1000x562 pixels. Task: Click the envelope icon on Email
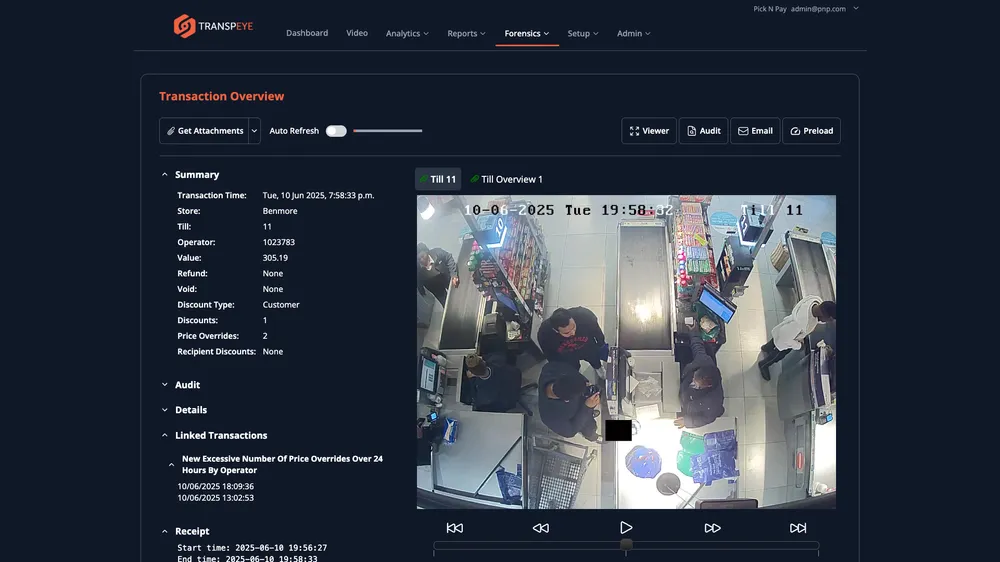pos(743,131)
